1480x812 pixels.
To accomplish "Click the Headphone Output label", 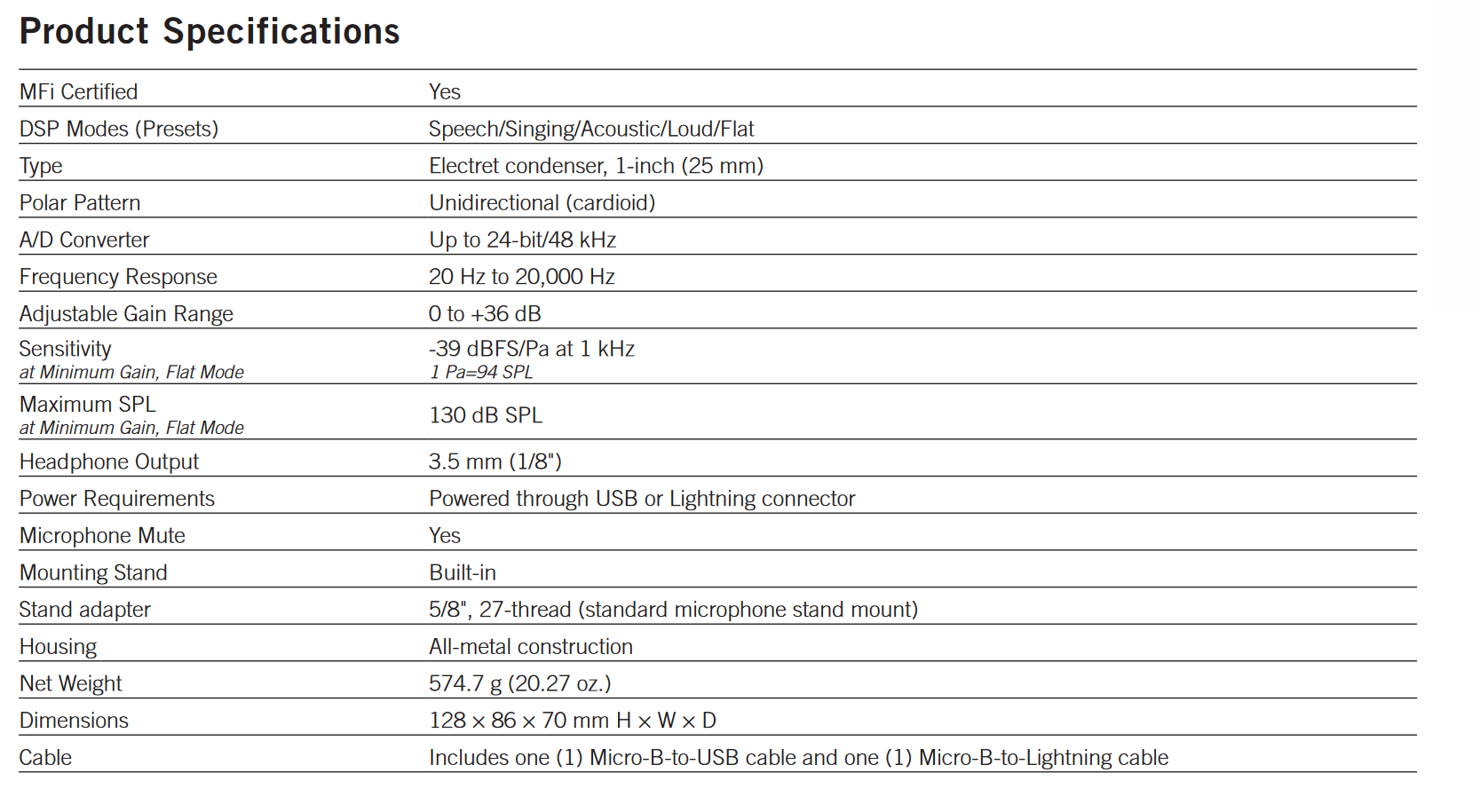I will click(109, 461).
